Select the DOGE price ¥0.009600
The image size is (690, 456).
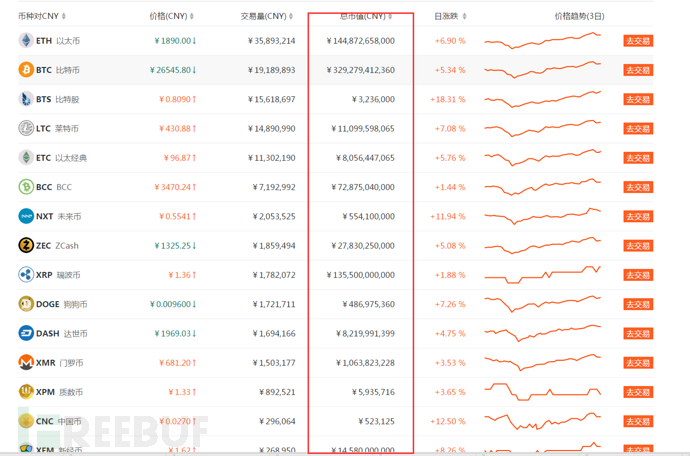[173, 304]
